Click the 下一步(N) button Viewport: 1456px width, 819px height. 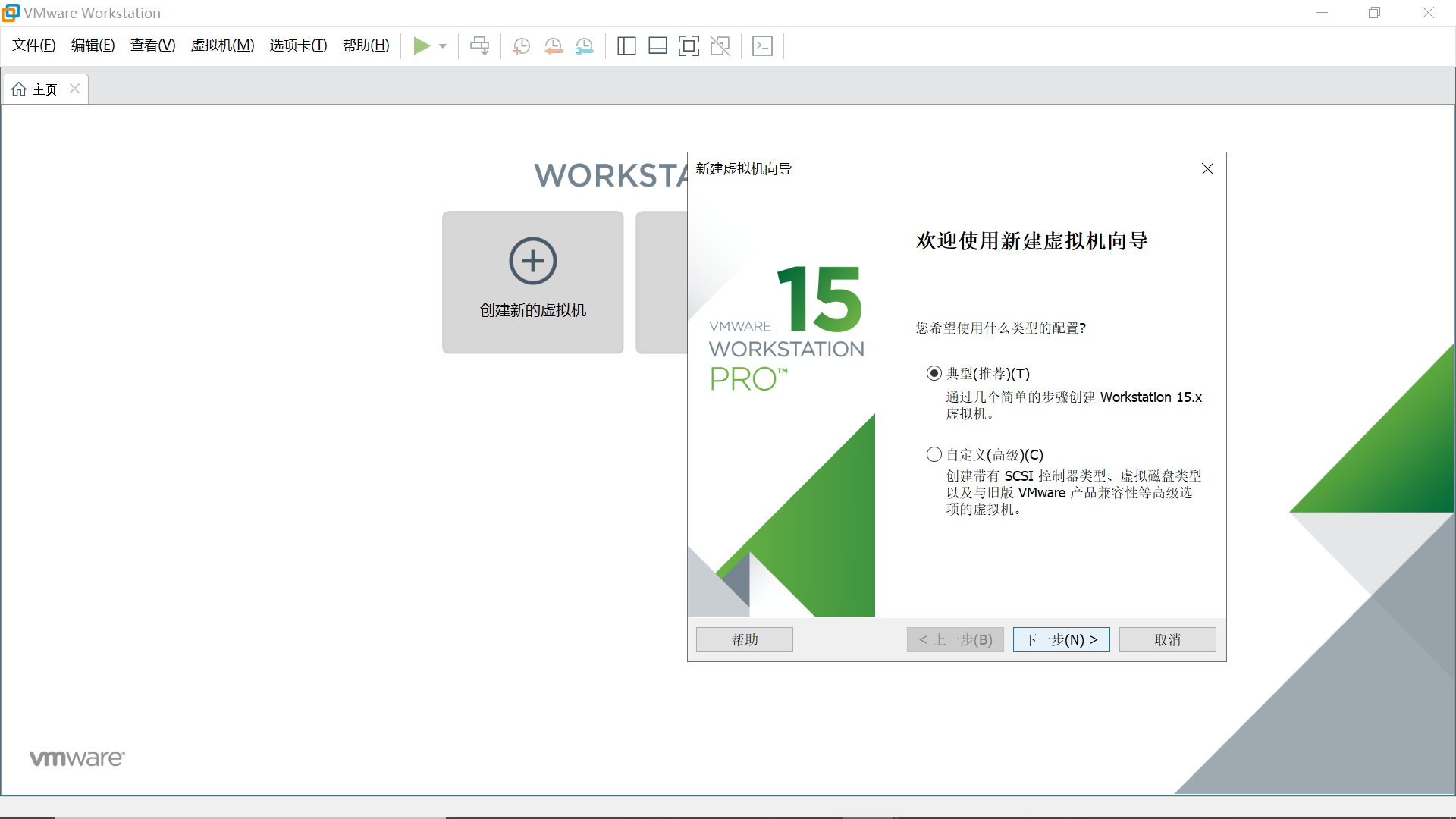coord(1061,639)
